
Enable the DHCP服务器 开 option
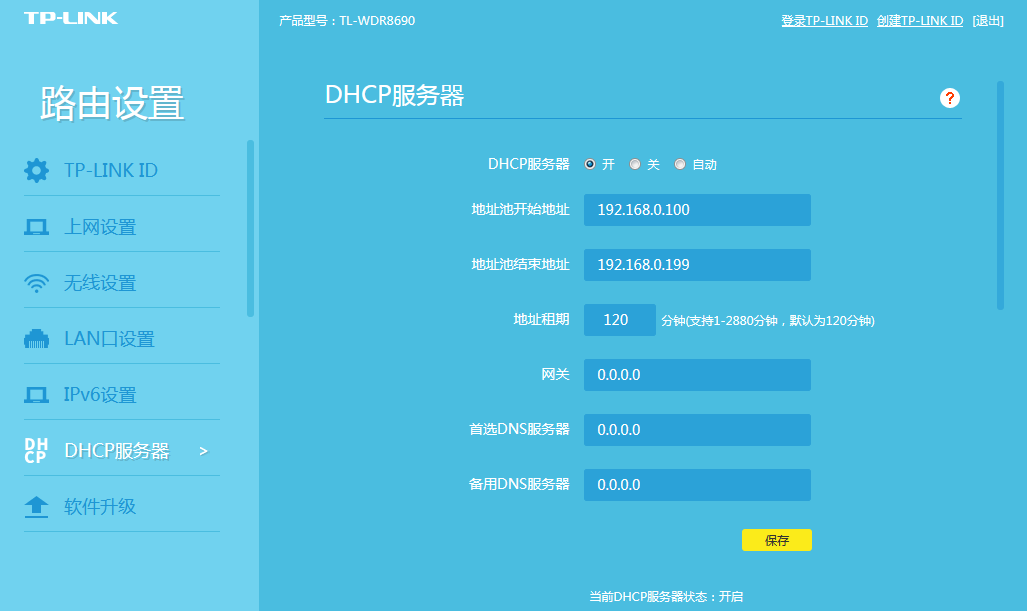pos(589,164)
